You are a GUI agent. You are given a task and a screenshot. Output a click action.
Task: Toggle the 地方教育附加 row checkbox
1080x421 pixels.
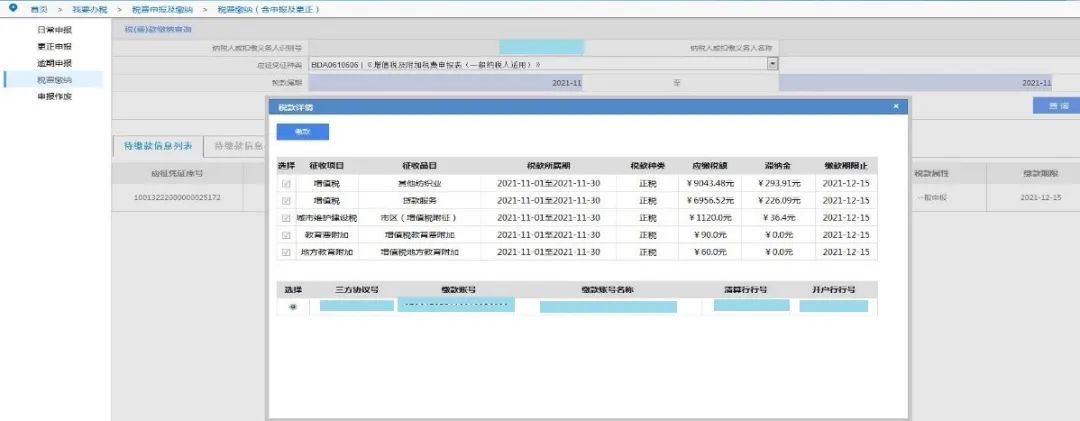tap(287, 252)
